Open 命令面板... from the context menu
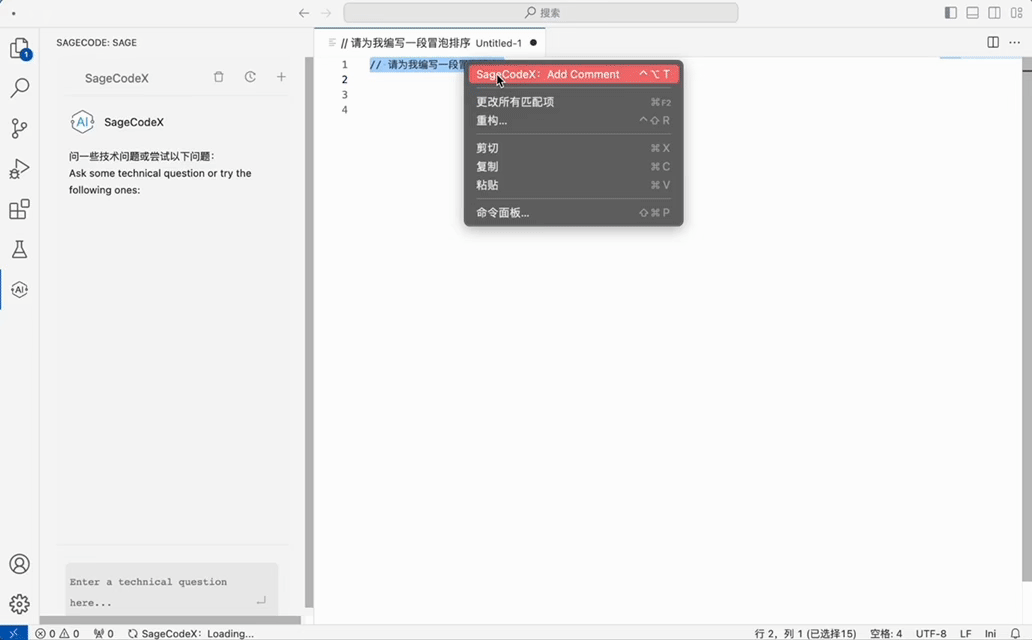This screenshot has width=1032, height=640. (x=573, y=213)
